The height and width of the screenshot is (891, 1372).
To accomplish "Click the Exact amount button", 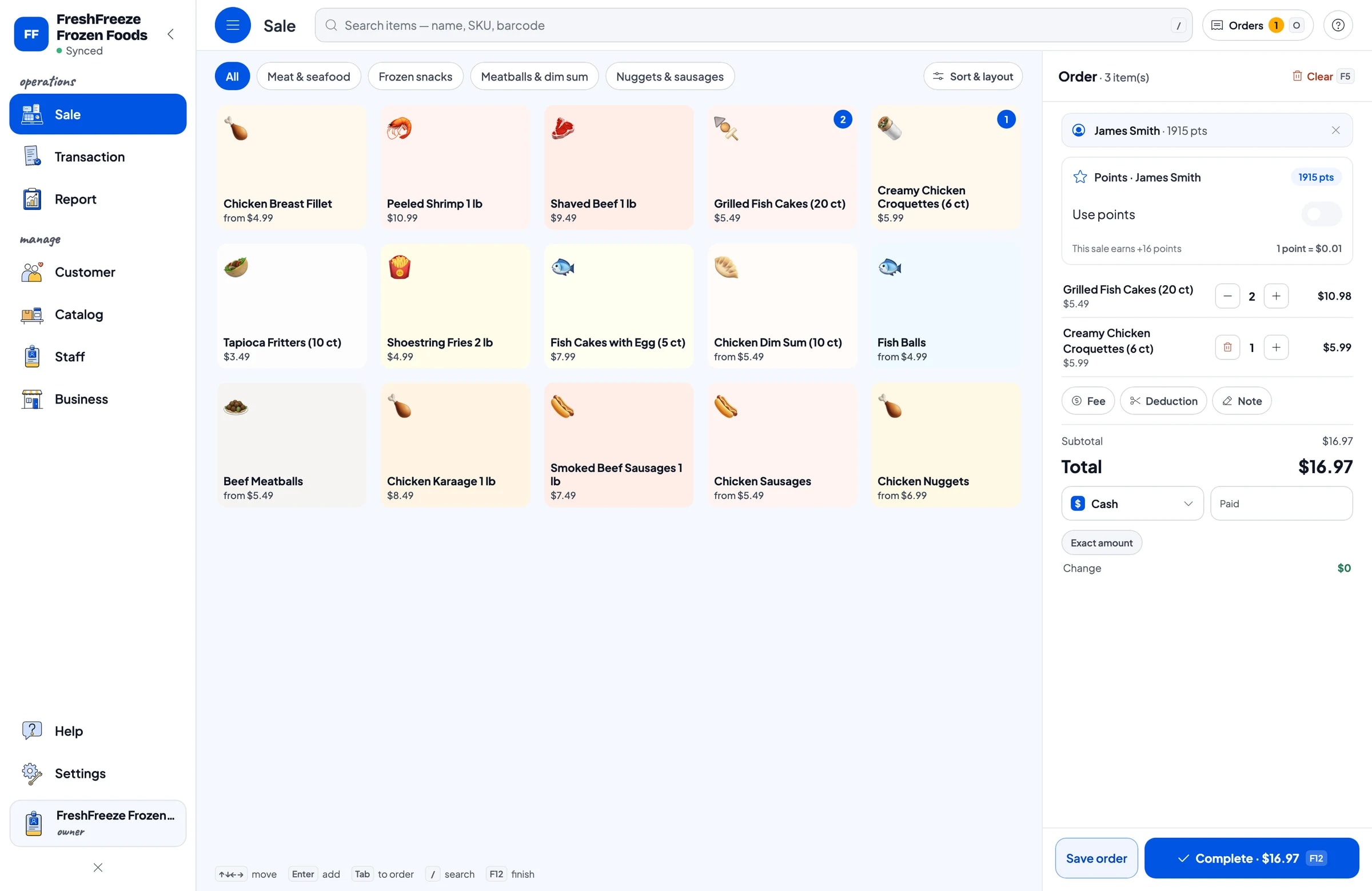I will pyautogui.click(x=1101, y=543).
